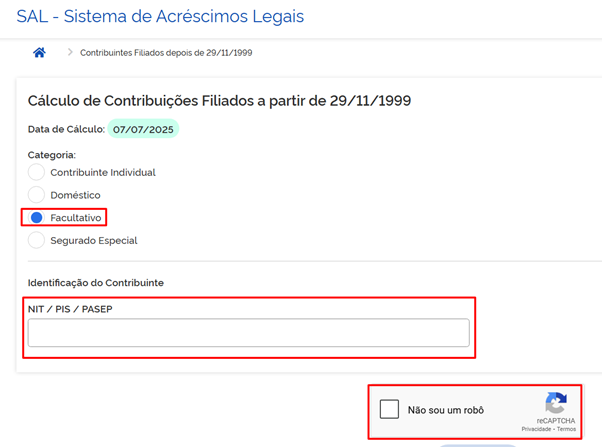This screenshot has width=602, height=447.
Task: Go to the home page icon
Action: [x=39, y=52]
